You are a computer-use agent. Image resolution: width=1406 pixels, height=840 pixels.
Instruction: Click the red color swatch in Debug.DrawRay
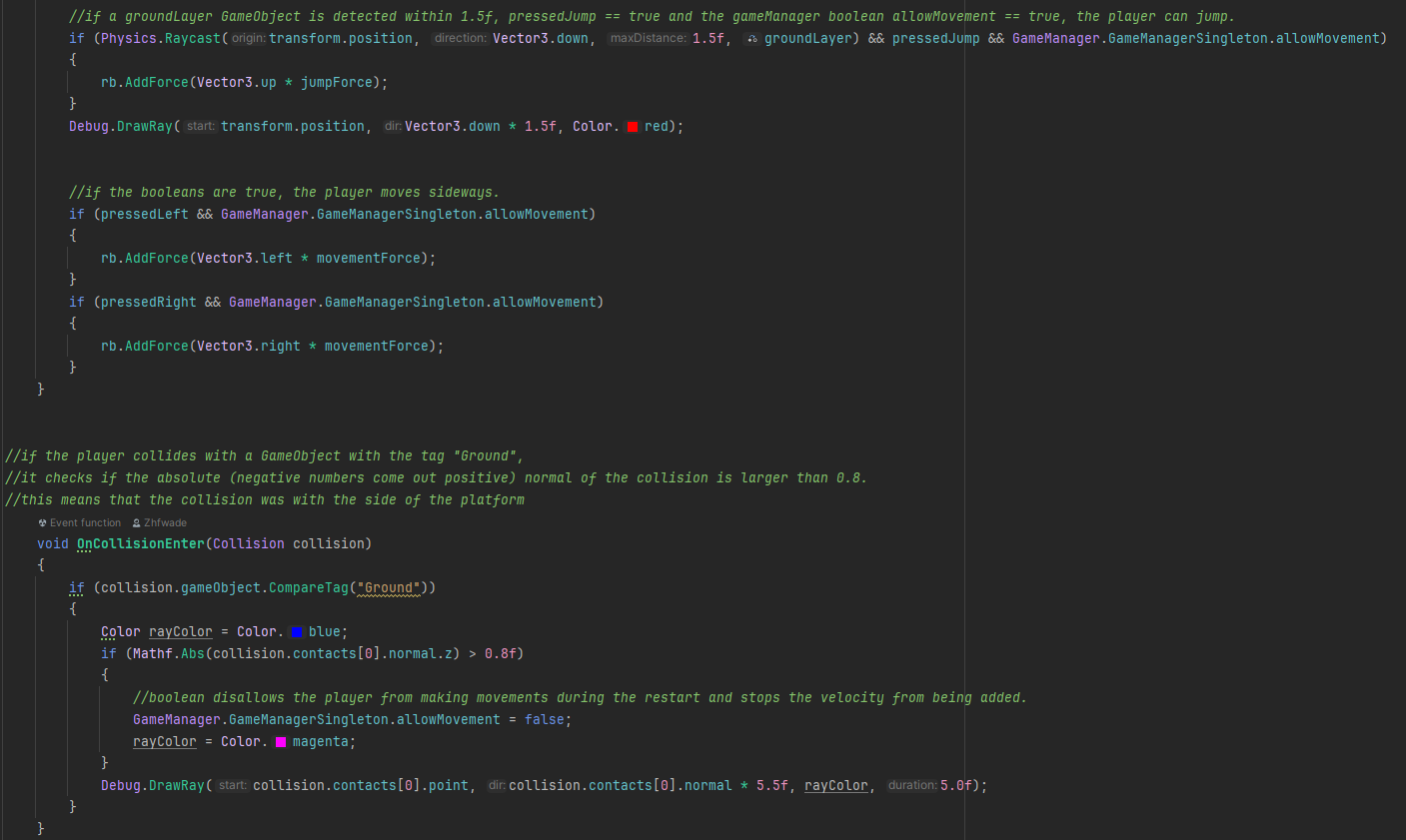(x=633, y=127)
